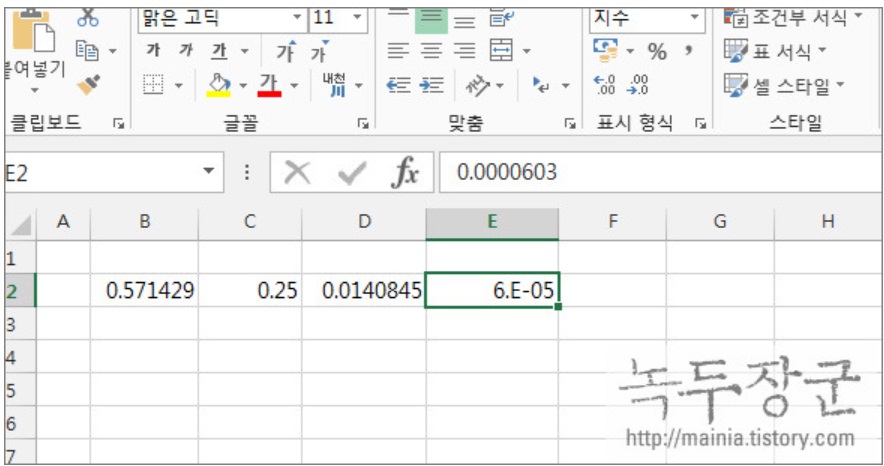The width and height of the screenshot is (884, 466).
Task: Decrease the indent
Action: pyautogui.click(x=398, y=85)
